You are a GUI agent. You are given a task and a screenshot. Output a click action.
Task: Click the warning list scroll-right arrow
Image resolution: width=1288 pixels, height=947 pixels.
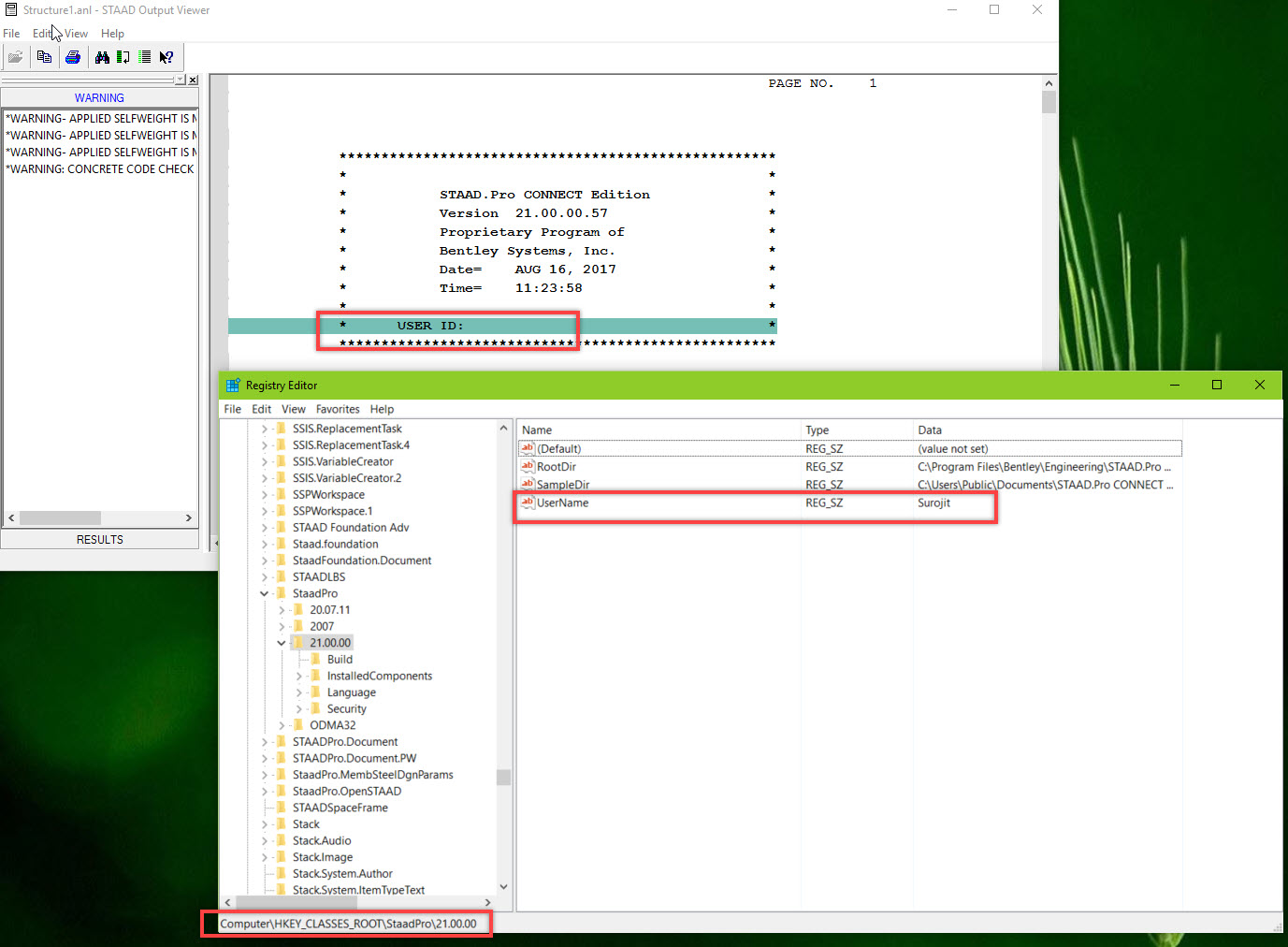click(x=188, y=517)
